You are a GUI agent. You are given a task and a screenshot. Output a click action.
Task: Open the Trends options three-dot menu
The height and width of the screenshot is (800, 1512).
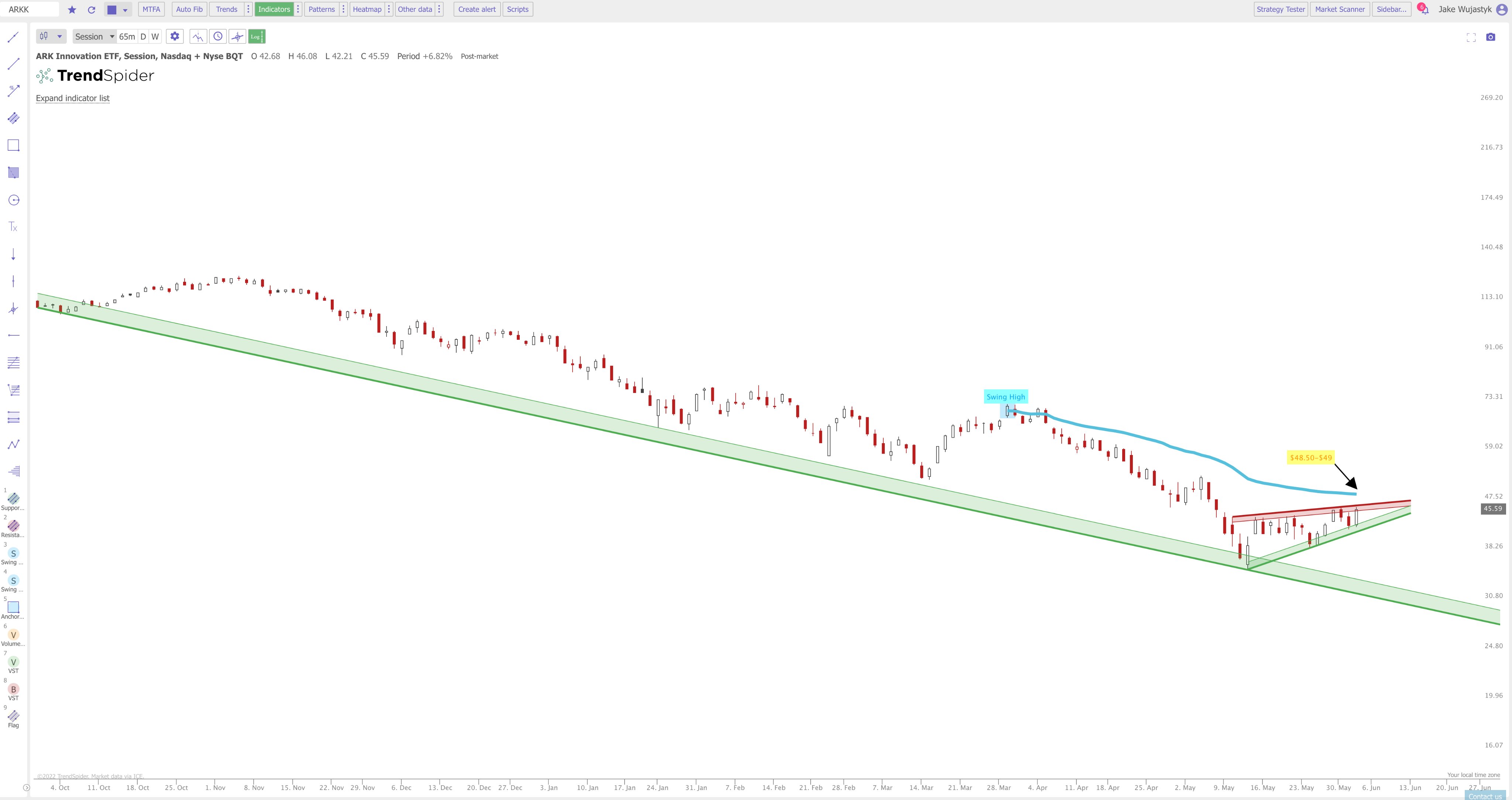click(x=248, y=9)
